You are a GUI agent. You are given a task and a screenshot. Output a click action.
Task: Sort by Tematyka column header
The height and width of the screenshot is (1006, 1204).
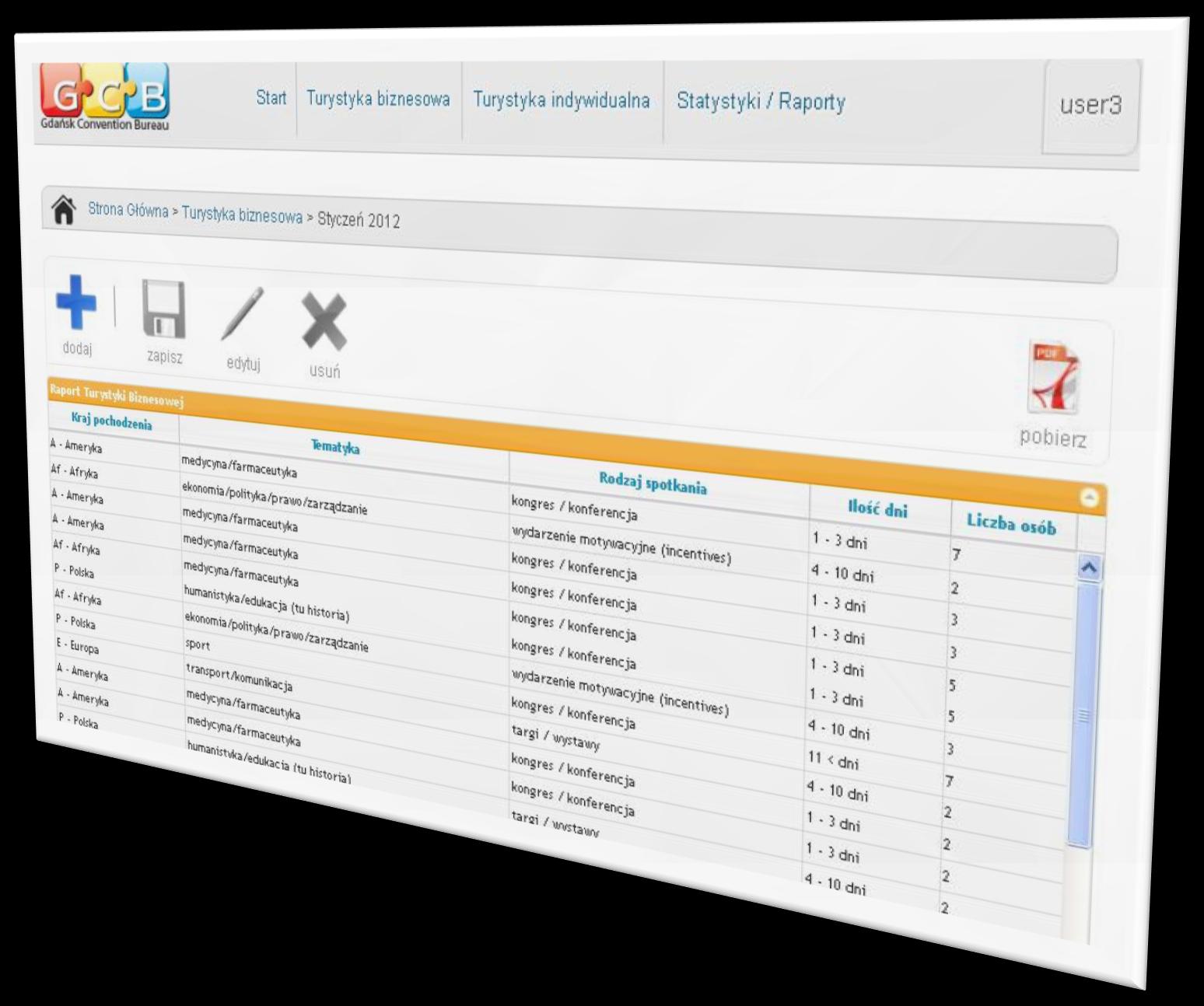(x=335, y=447)
